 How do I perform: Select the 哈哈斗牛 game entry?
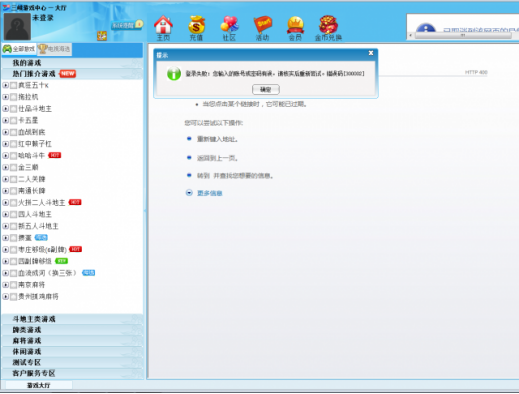coord(31,155)
